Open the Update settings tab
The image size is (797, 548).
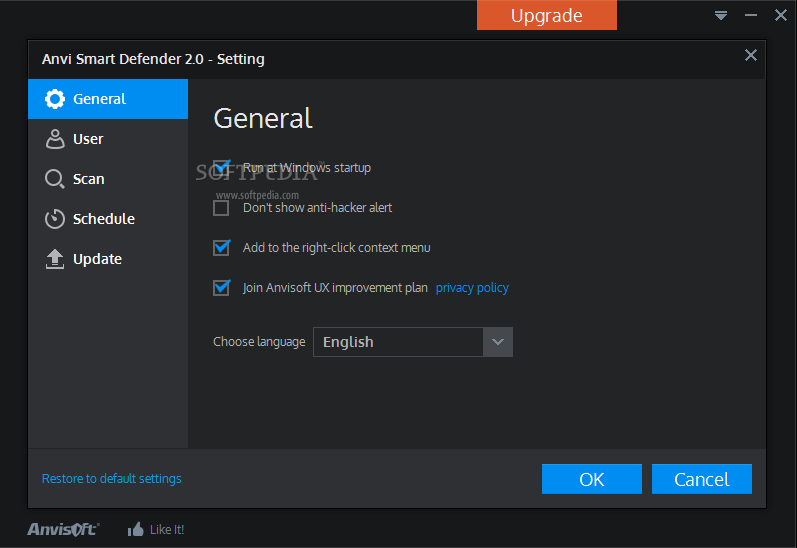point(108,259)
